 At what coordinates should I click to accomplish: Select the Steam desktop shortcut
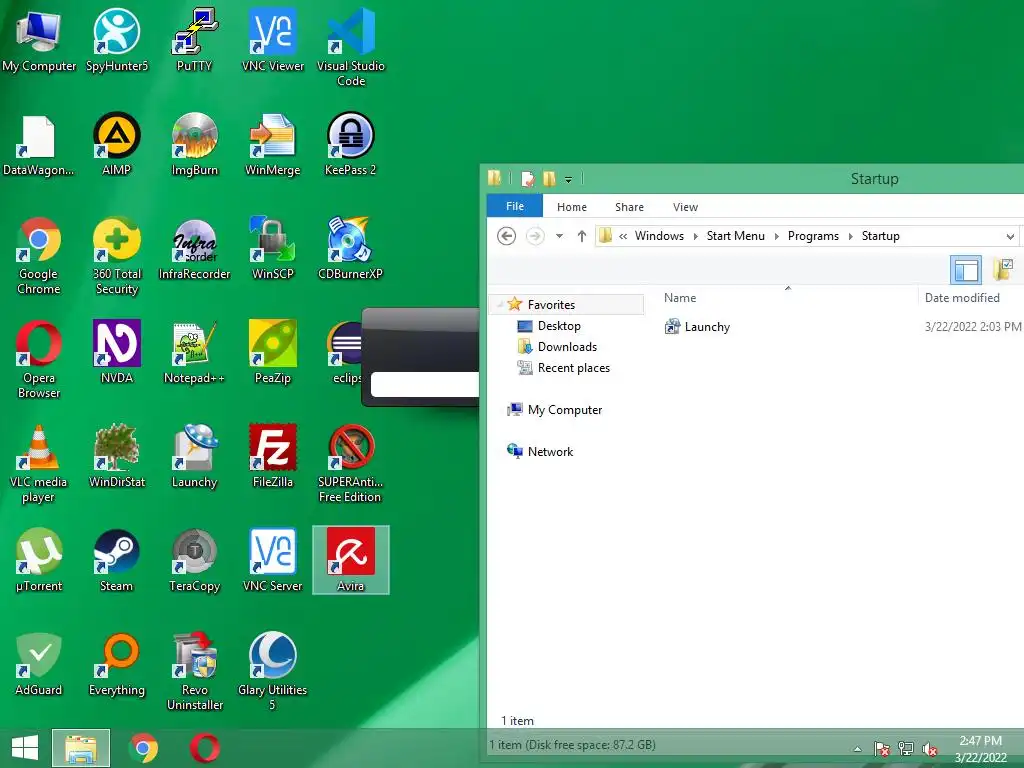click(117, 560)
